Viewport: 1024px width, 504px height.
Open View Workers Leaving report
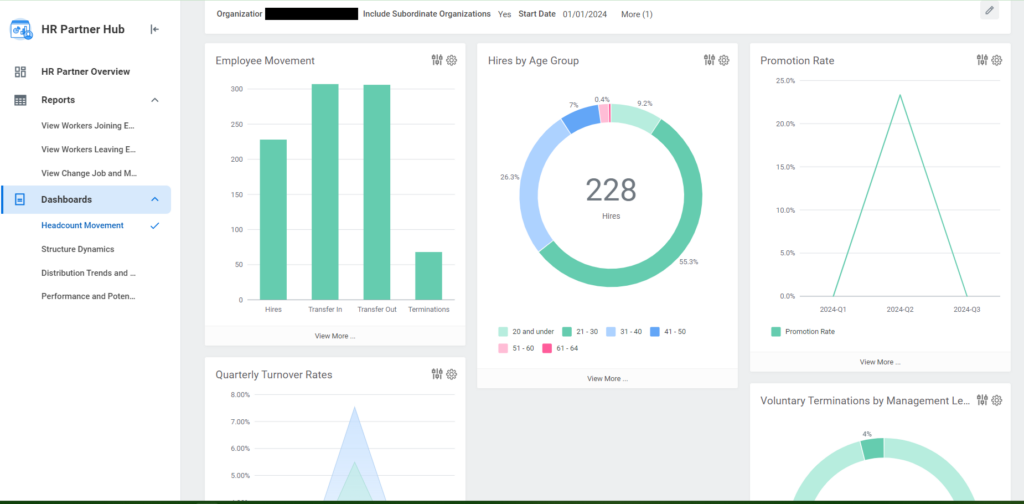[x=88, y=150]
